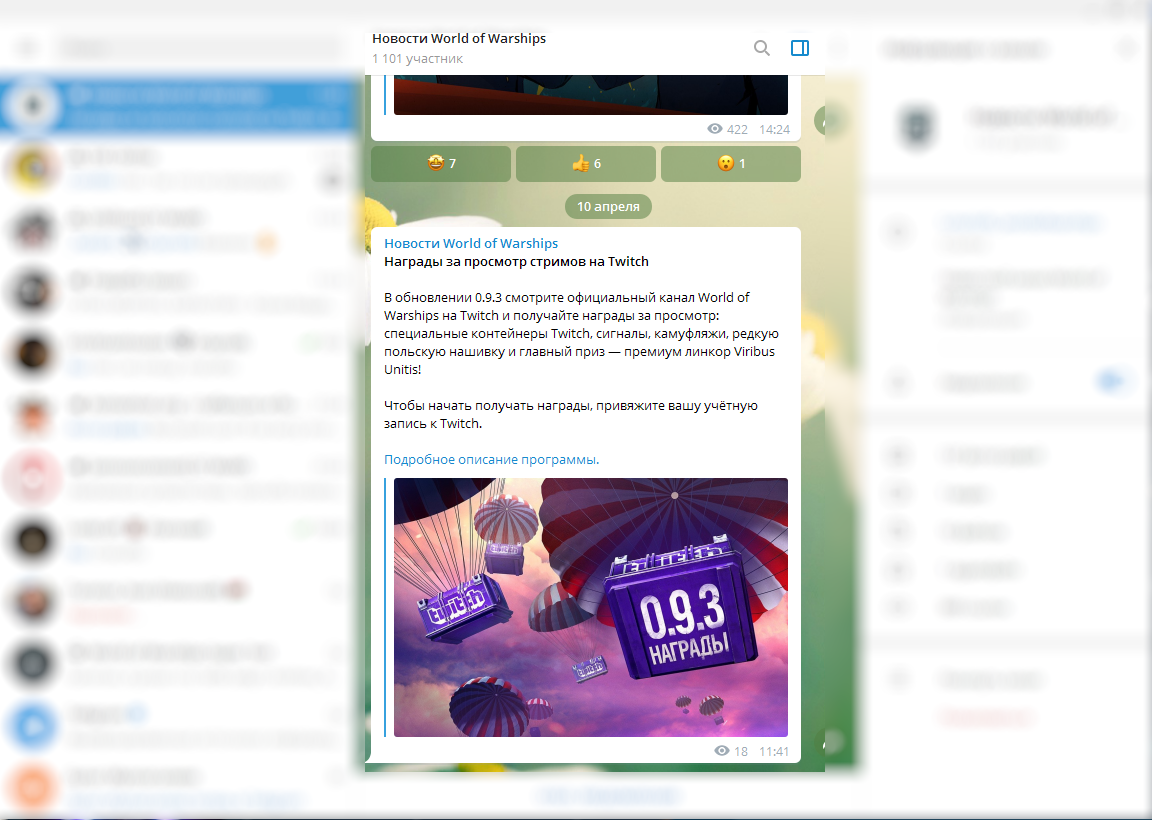Click the '10 апреля' date badge
The height and width of the screenshot is (820, 1152).
point(608,206)
